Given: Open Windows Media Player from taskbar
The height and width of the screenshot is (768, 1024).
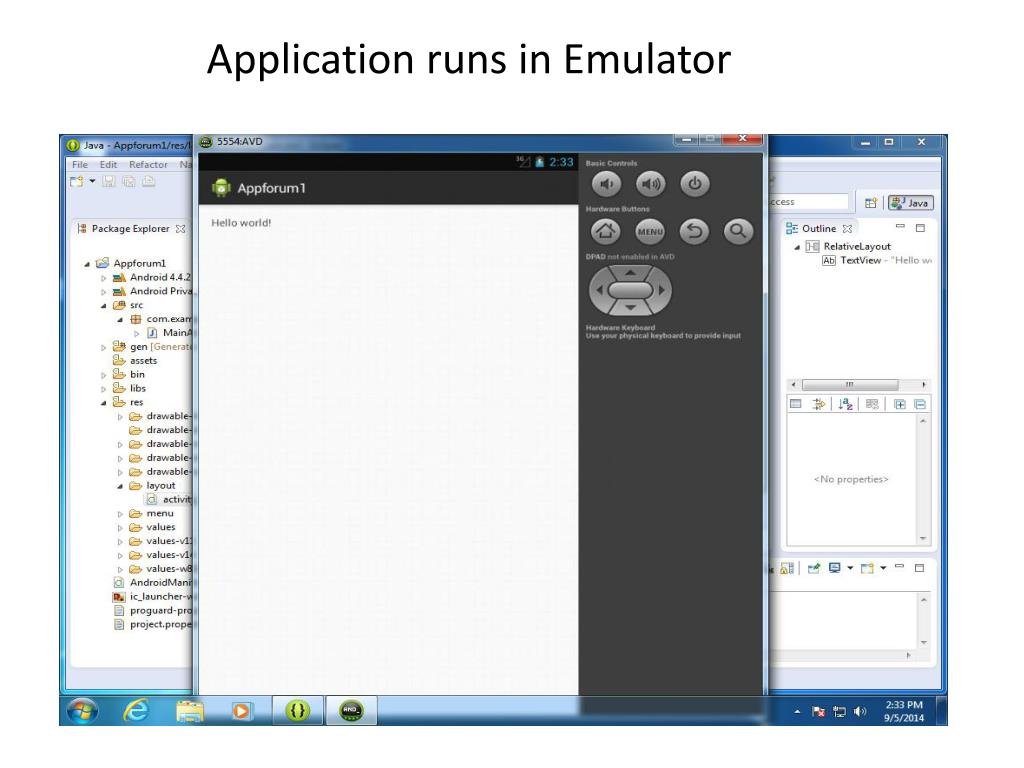Looking at the screenshot, I should pyautogui.click(x=241, y=711).
